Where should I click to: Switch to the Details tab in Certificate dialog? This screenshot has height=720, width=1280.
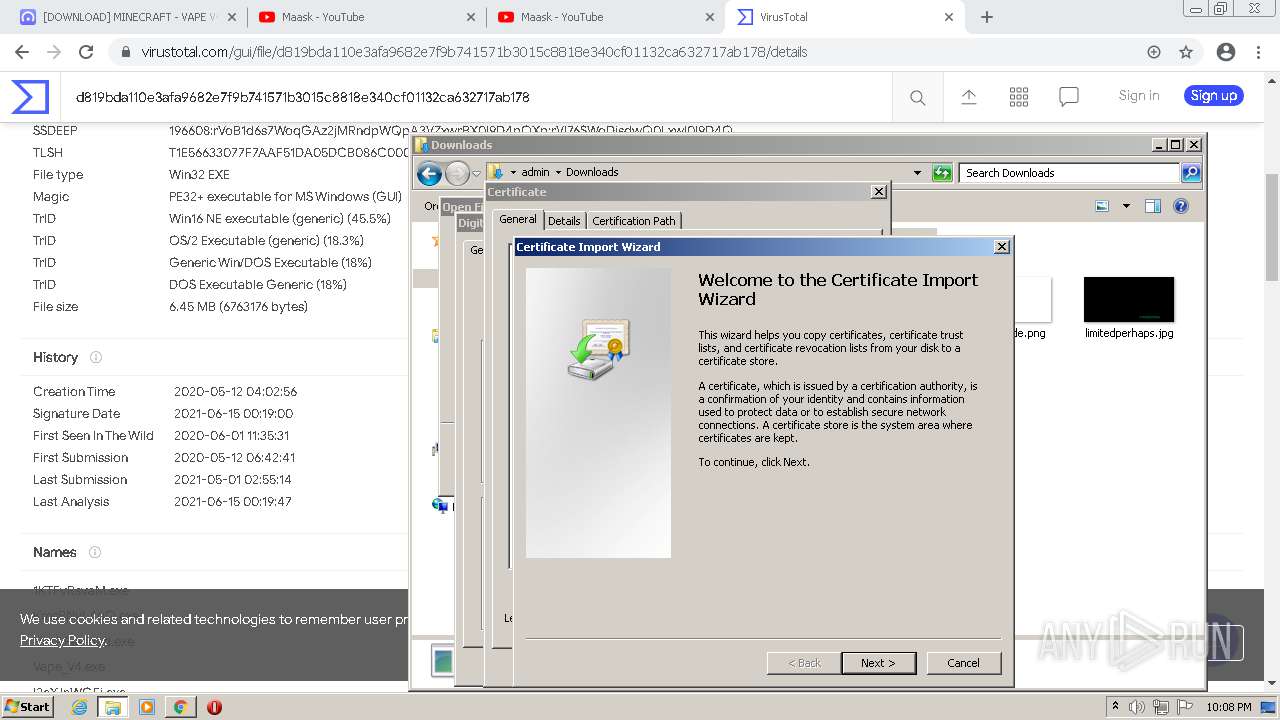pyautogui.click(x=564, y=221)
